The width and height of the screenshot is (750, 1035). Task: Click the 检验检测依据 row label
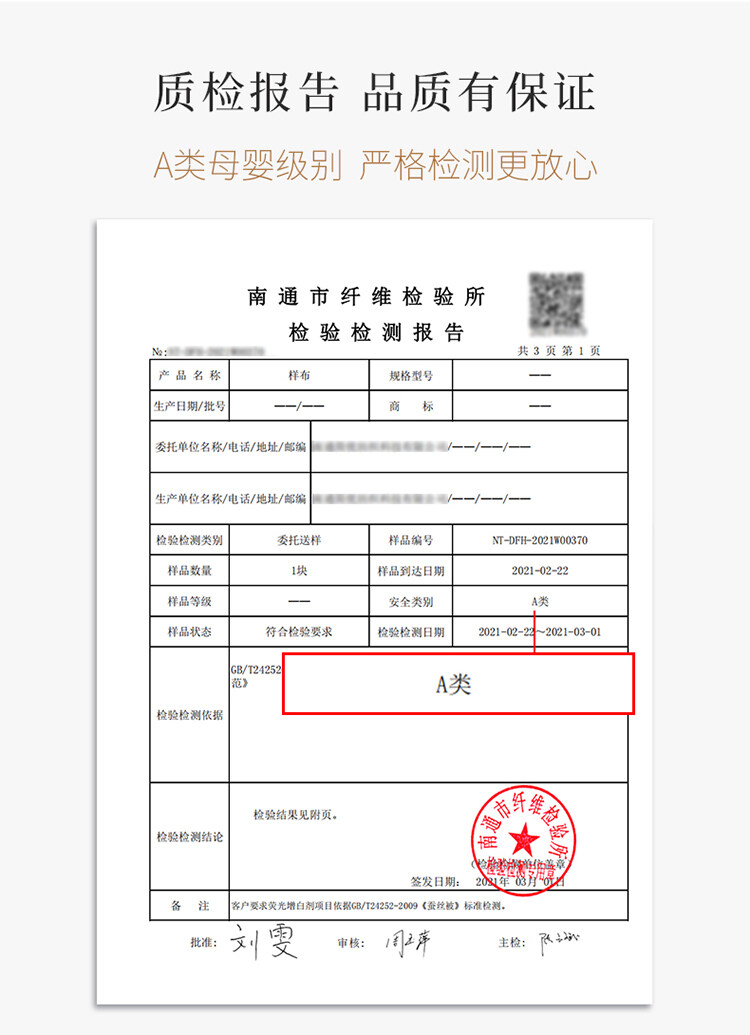(189, 715)
